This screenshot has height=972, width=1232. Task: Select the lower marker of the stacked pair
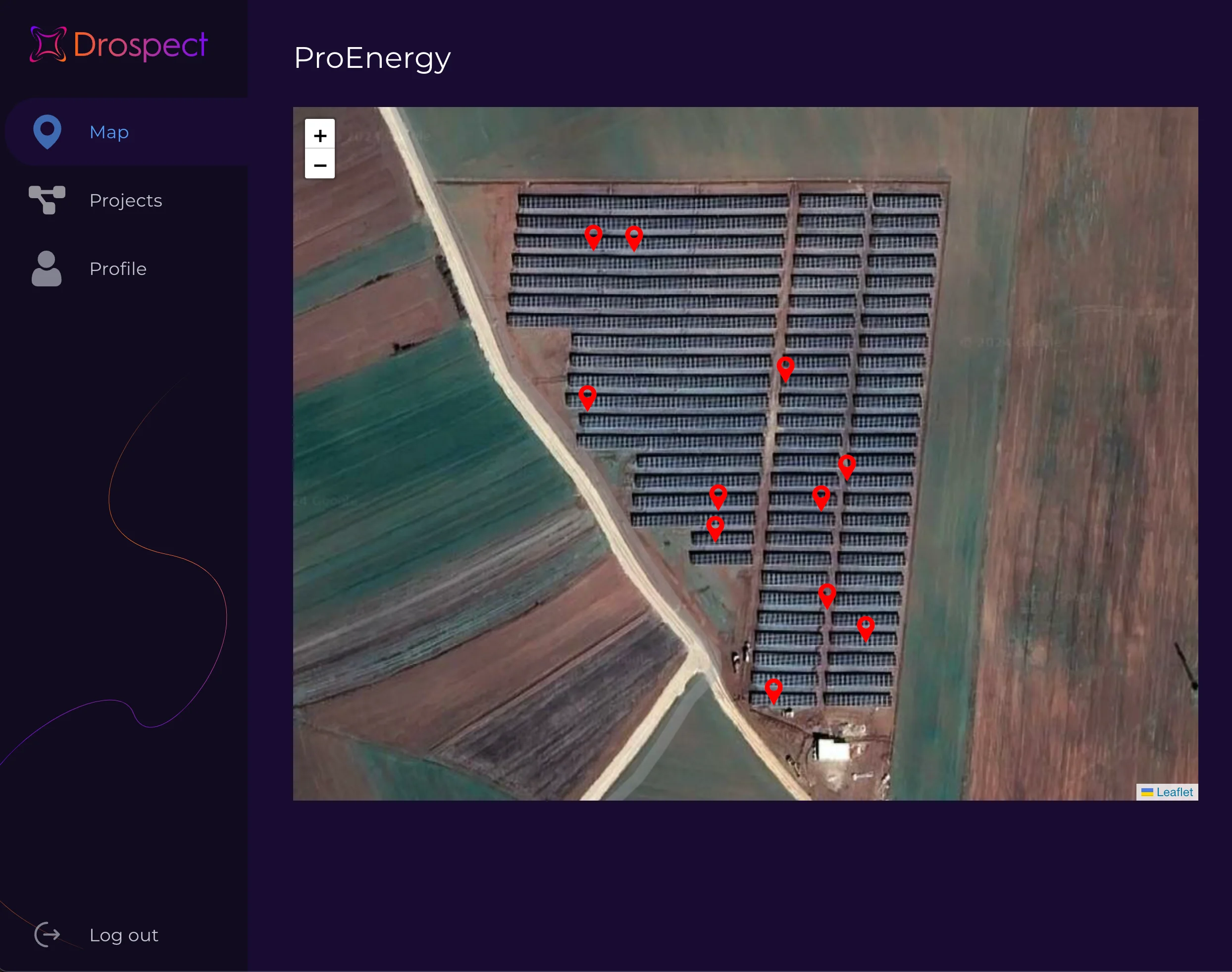click(x=716, y=528)
